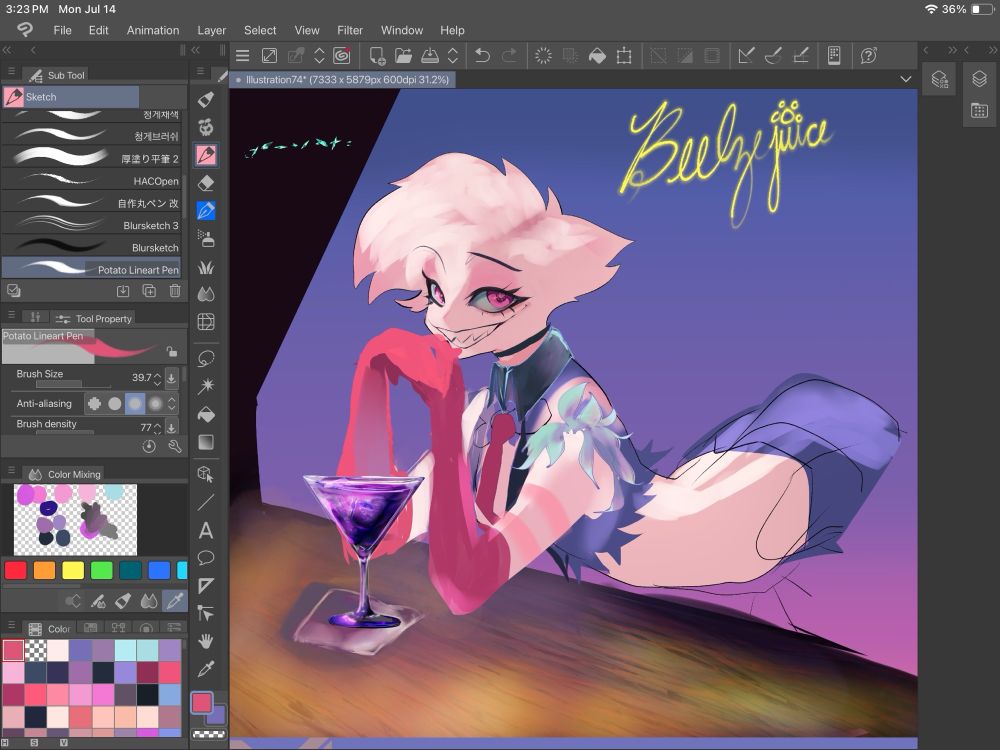Screen dimensions: 1000x750
Task: Reset tool properties to initial settings
Action: point(149,446)
